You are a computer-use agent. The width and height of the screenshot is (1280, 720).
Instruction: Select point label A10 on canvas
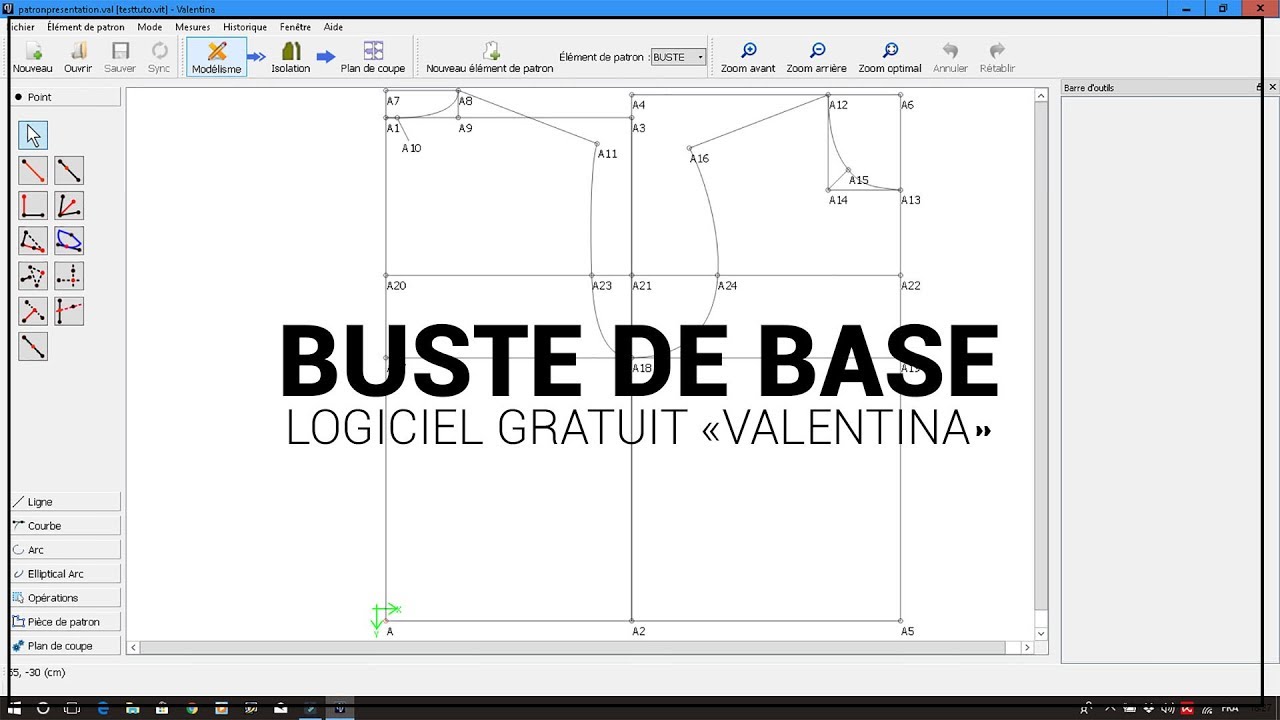pyautogui.click(x=411, y=148)
